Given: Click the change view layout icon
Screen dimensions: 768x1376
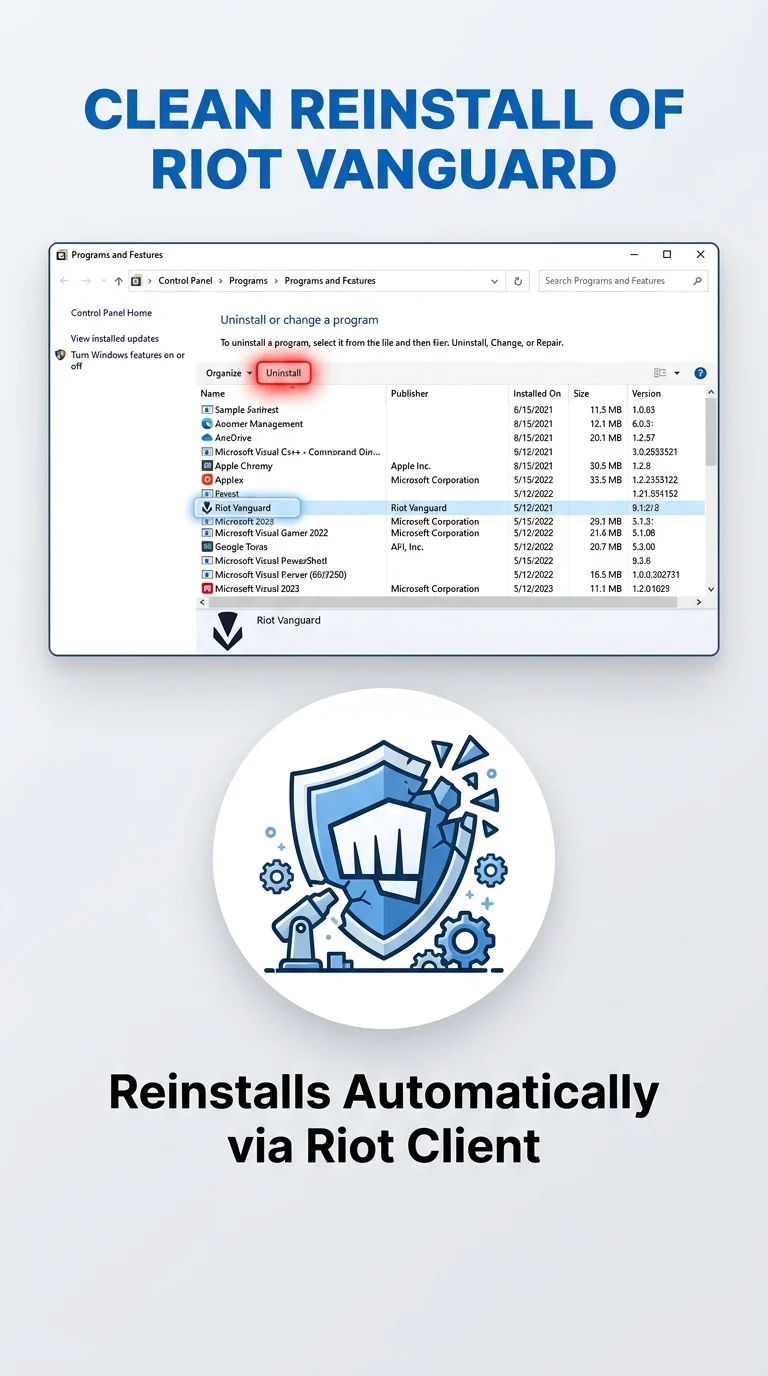Looking at the screenshot, I should [x=660, y=373].
